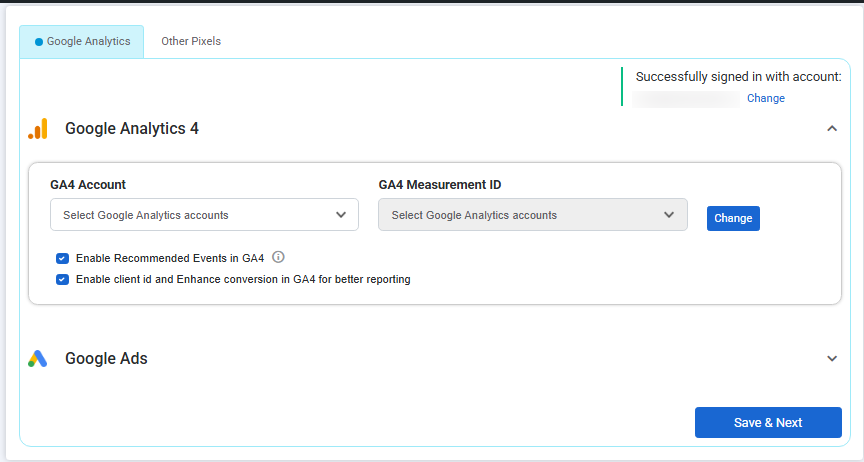Click the Google Analytics 4 bar-chart logo
Image resolution: width=864 pixels, height=462 pixels.
pos(38,128)
